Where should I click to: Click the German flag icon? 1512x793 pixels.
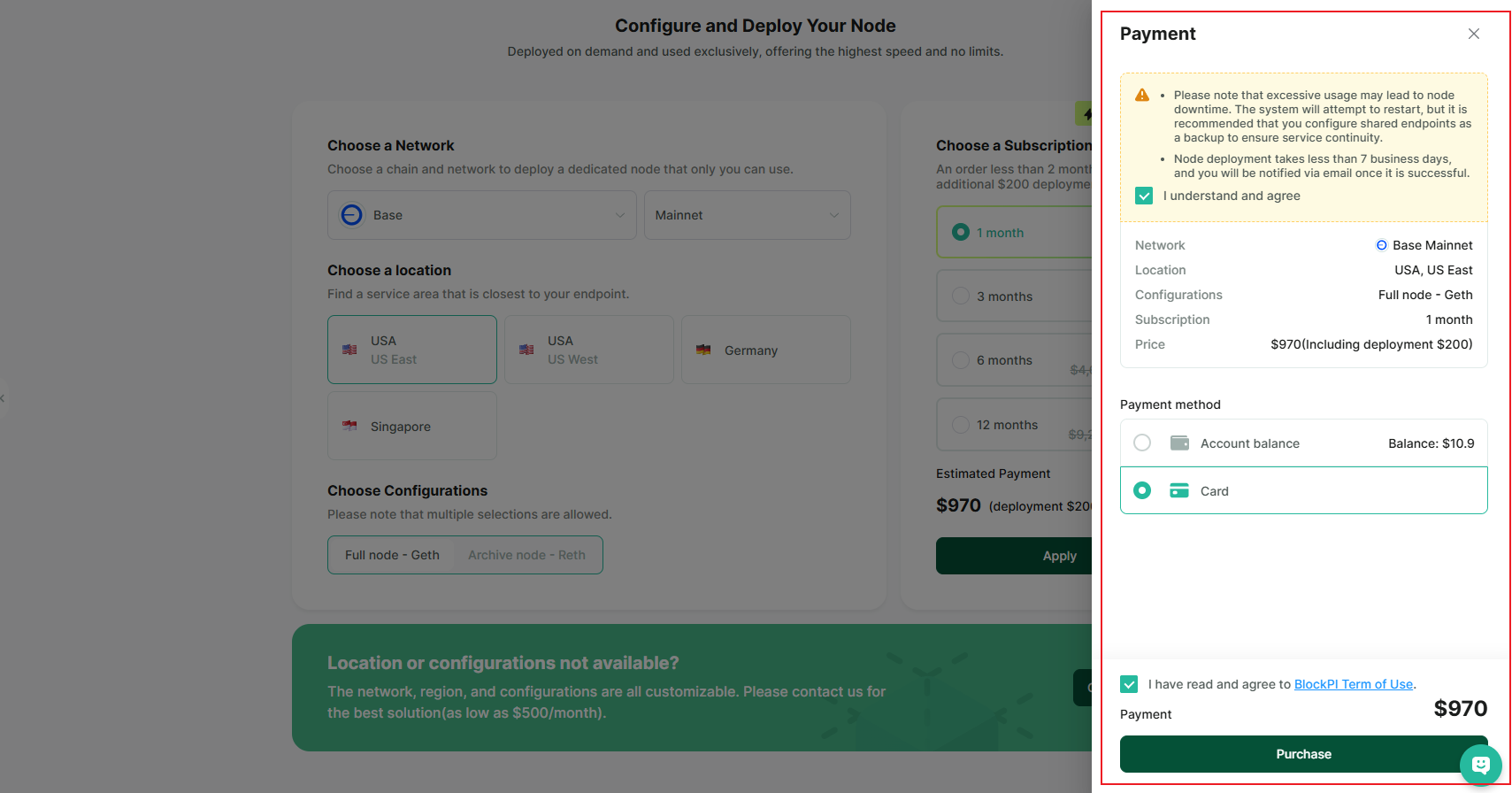[703, 350]
